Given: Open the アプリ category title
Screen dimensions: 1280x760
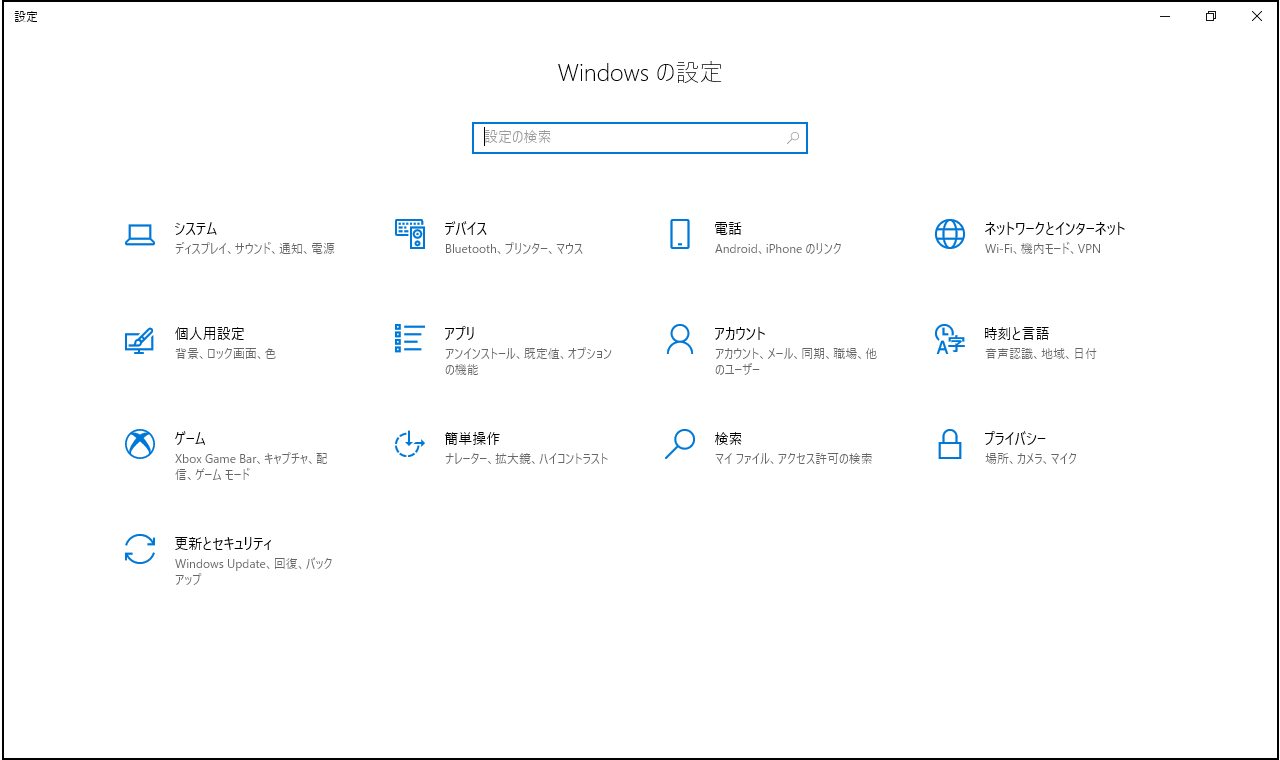Looking at the screenshot, I should tap(460, 334).
